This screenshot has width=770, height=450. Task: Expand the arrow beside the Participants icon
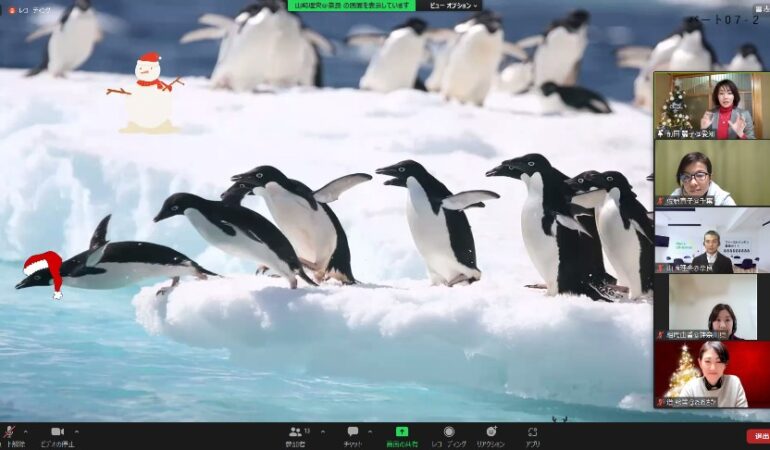322,431
